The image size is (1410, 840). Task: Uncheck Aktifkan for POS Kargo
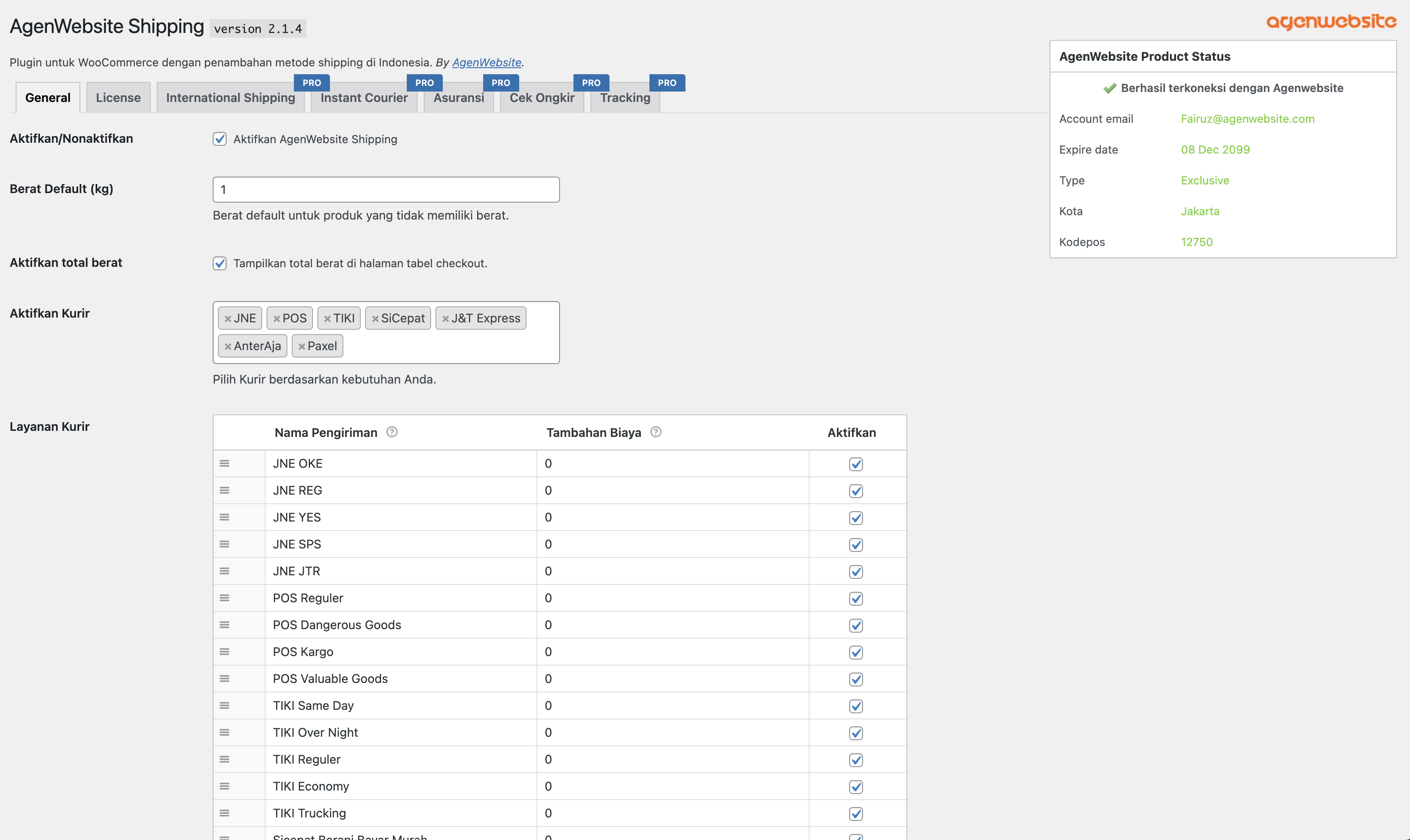856,652
